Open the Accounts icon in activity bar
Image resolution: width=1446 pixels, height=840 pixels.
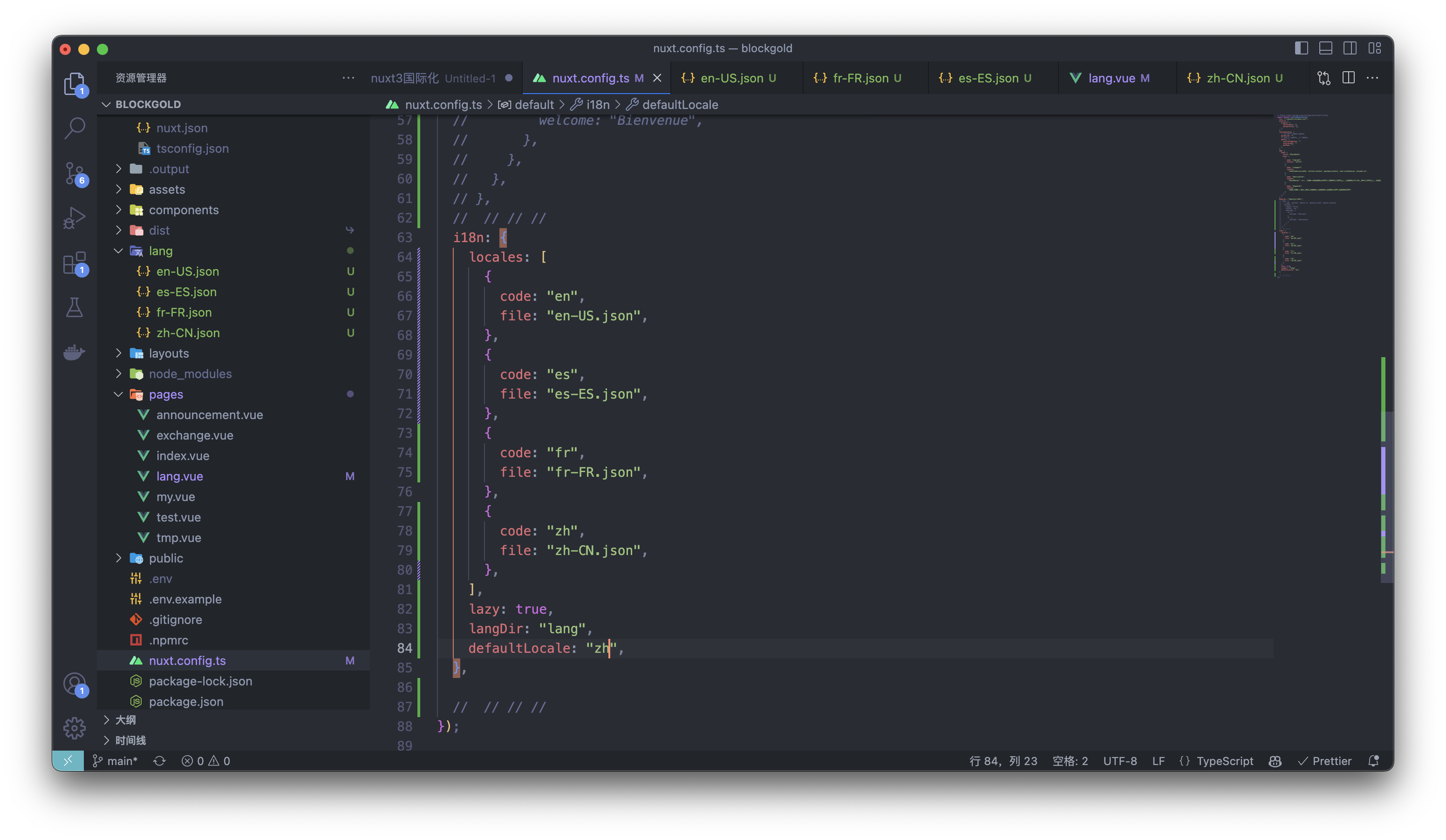[x=75, y=684]
